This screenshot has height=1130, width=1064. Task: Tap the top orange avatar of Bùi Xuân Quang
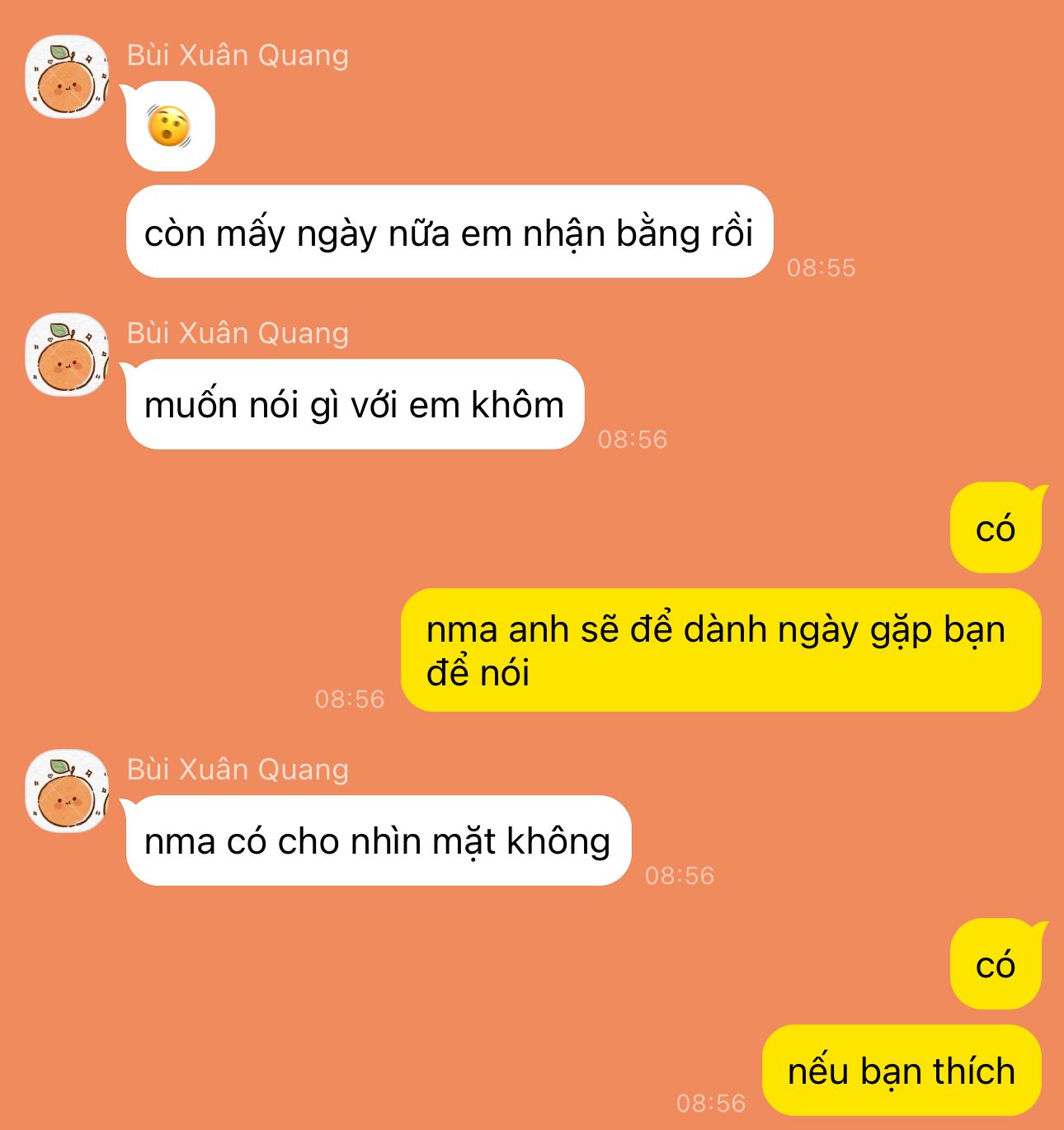click(67, 77)
